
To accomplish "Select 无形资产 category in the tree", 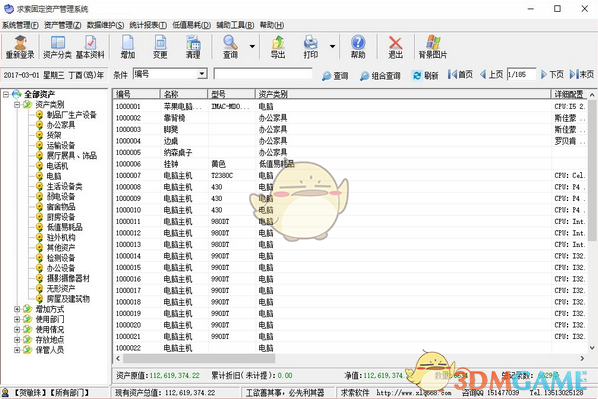I will tap(61, 289).
